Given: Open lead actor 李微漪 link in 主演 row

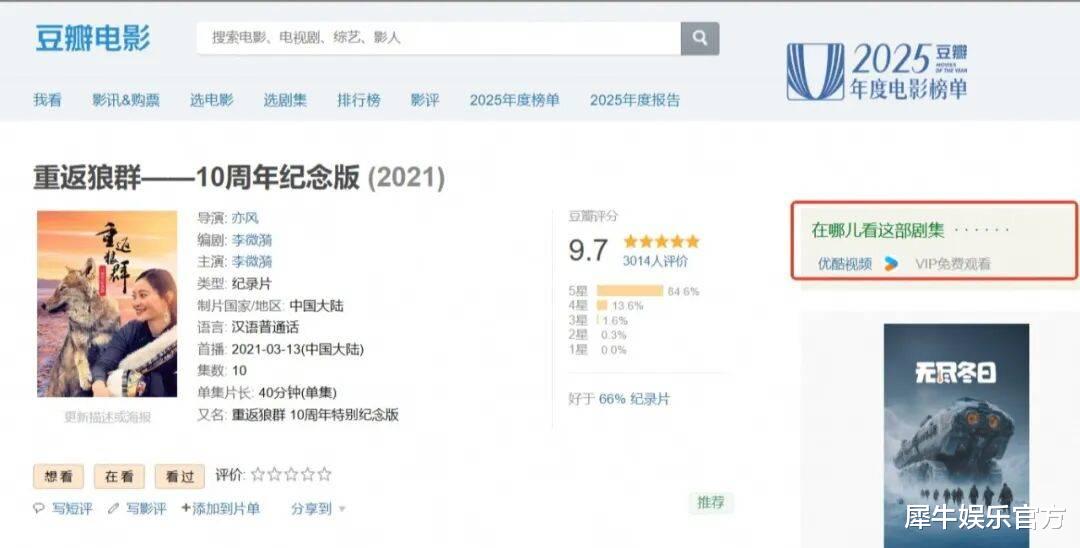Looking at the screenshot, I should pos(252,262).
